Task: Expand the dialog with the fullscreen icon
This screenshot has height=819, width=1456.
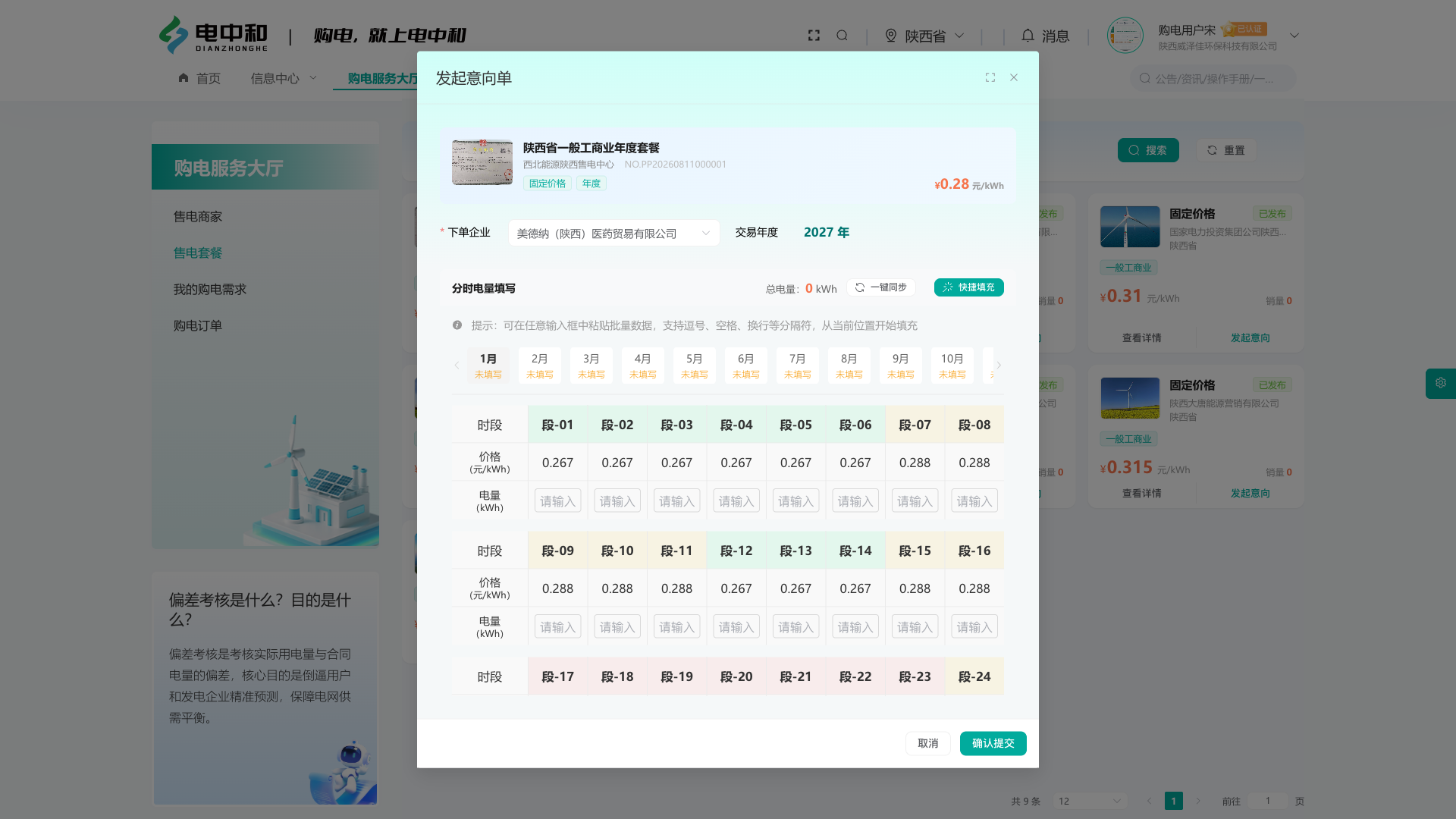Action: 990,77
